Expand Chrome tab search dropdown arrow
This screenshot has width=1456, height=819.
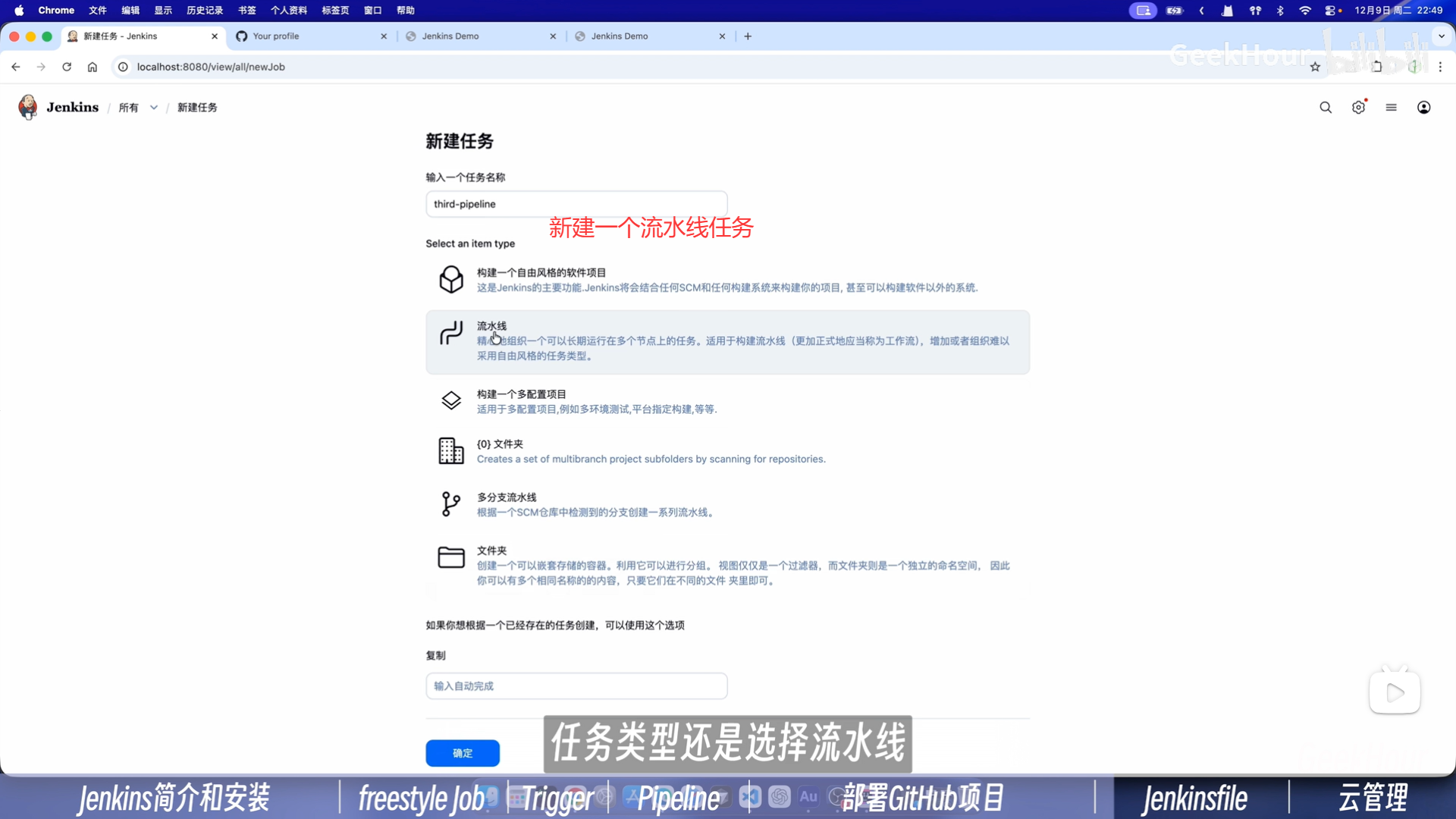click(x=1441, y=36)
